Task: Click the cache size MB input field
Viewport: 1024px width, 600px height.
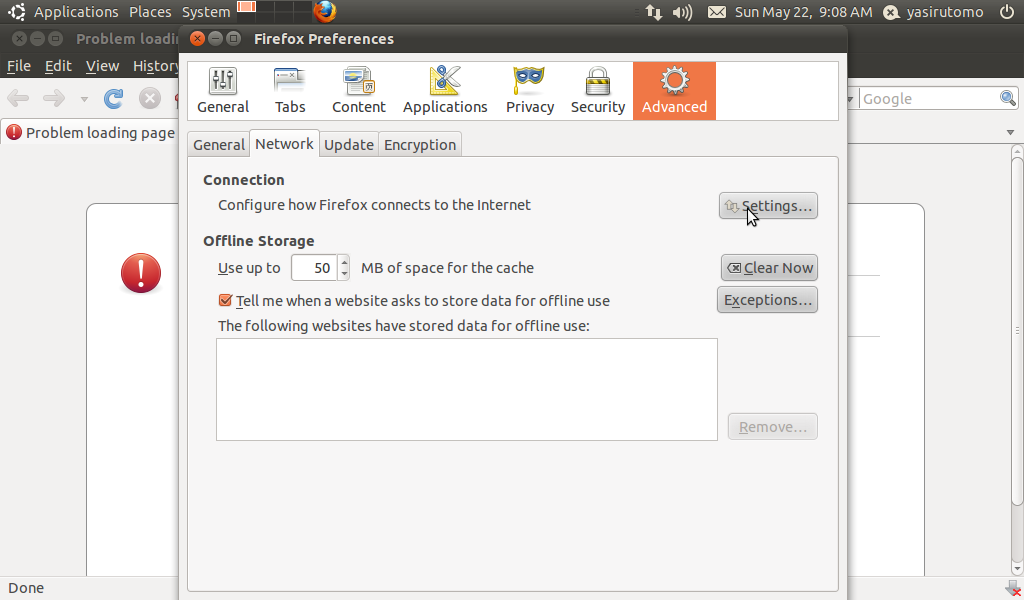Action: click(x=314, y=268)
